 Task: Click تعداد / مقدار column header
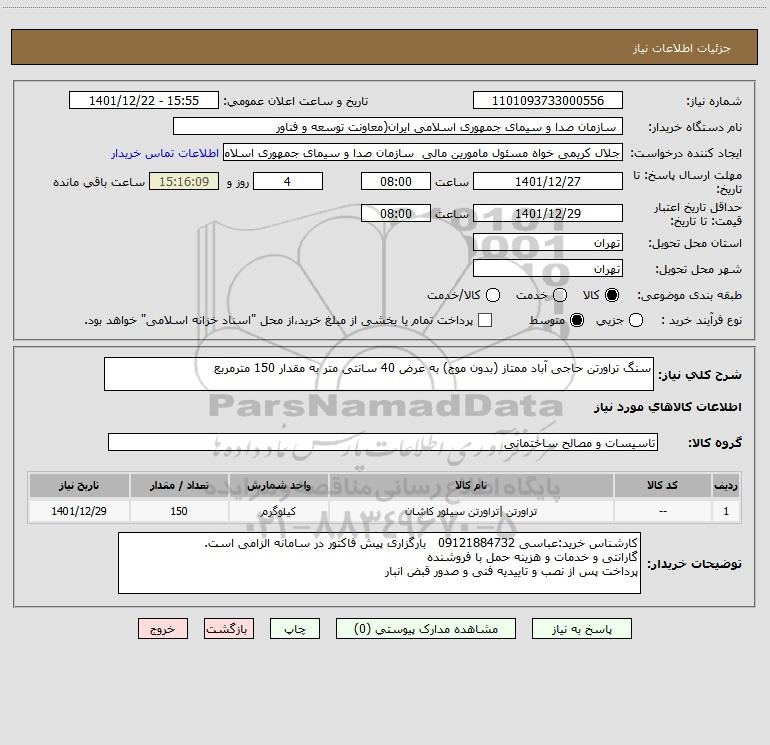pyautogui.click(x=179, y=485)
